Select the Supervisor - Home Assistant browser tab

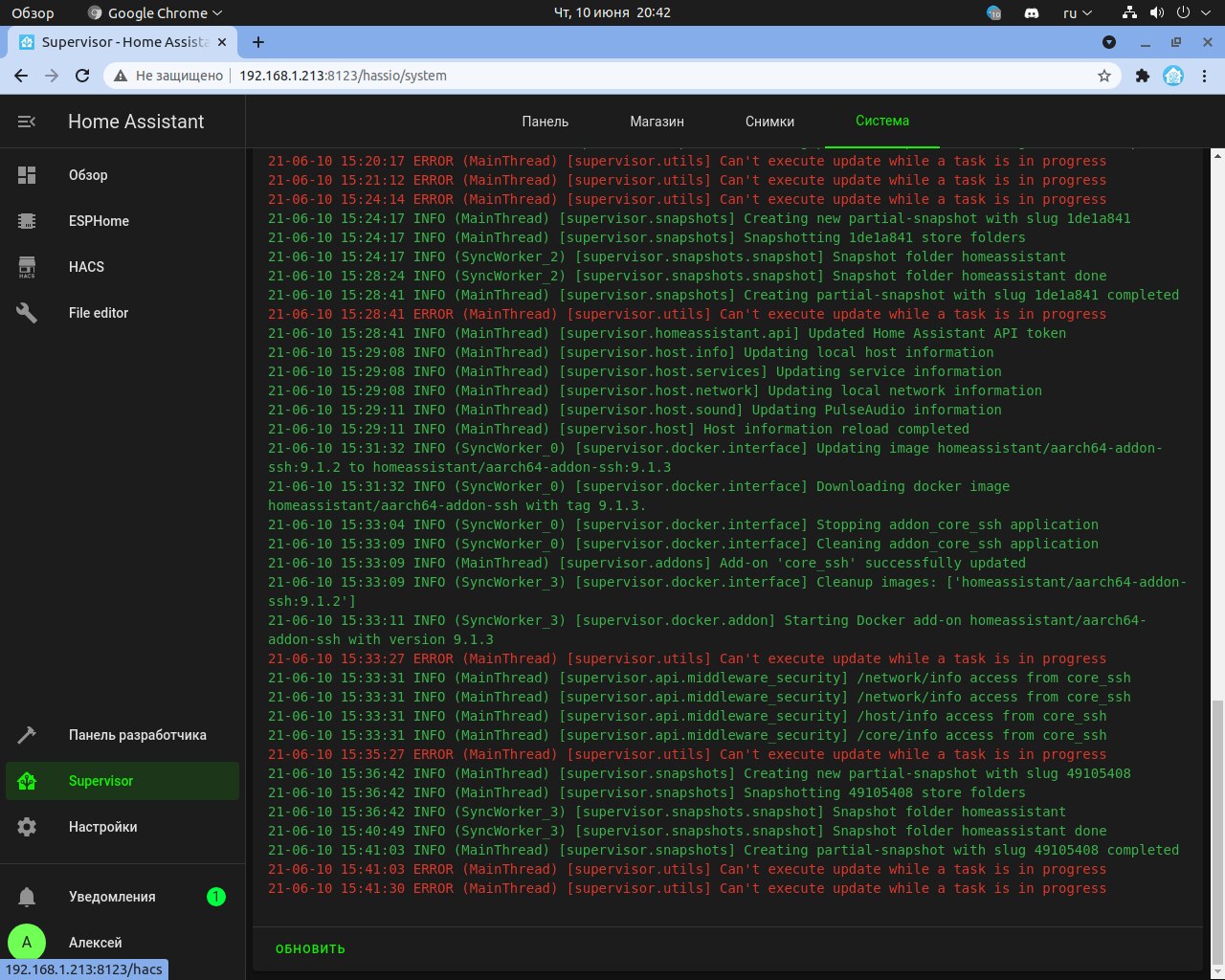click(x=122, y=42)
